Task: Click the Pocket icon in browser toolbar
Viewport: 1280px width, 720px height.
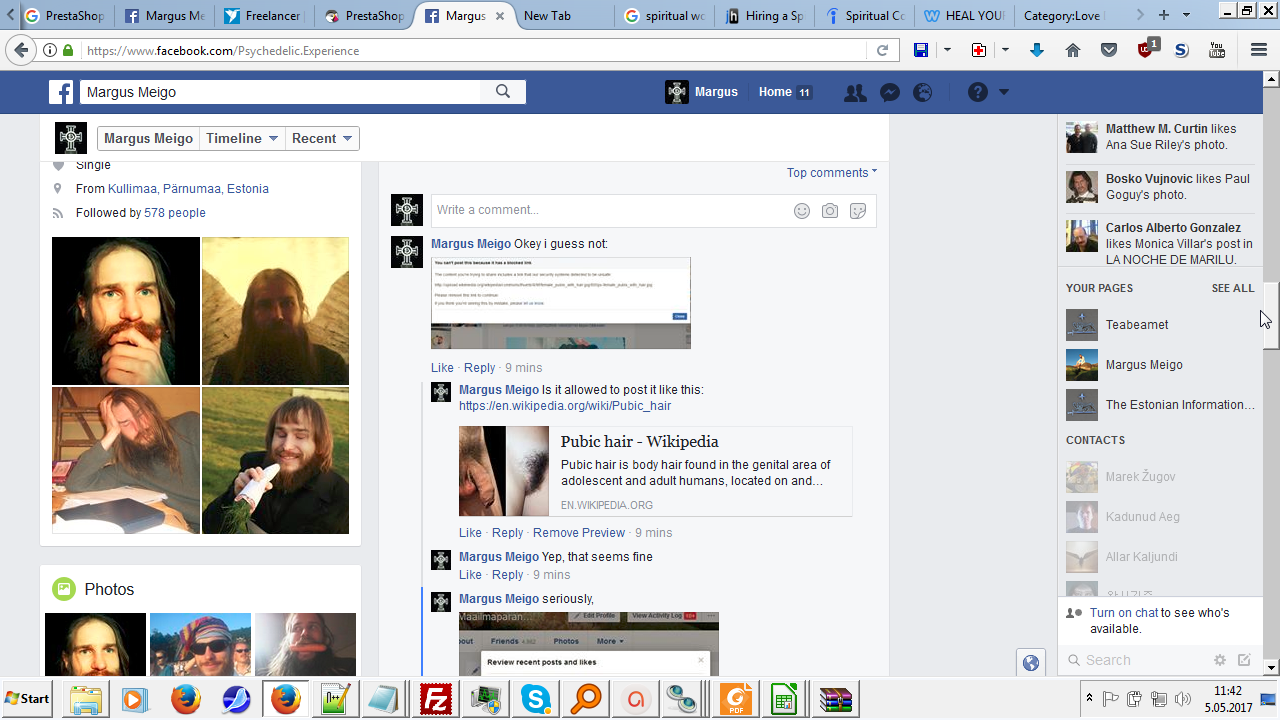Action: click(x=1109, y=50)
